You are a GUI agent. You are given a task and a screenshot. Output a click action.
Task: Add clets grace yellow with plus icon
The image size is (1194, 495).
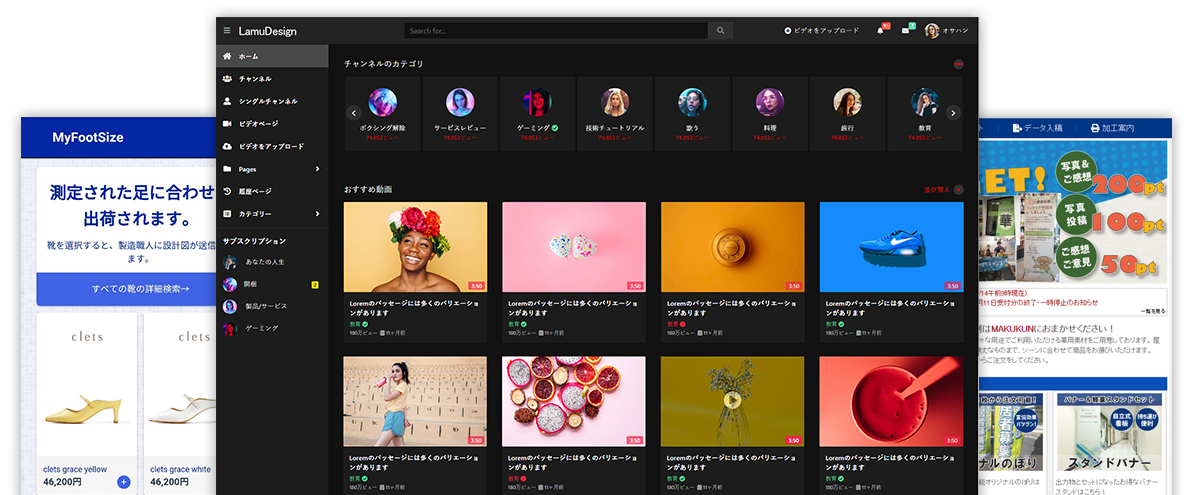124,482
